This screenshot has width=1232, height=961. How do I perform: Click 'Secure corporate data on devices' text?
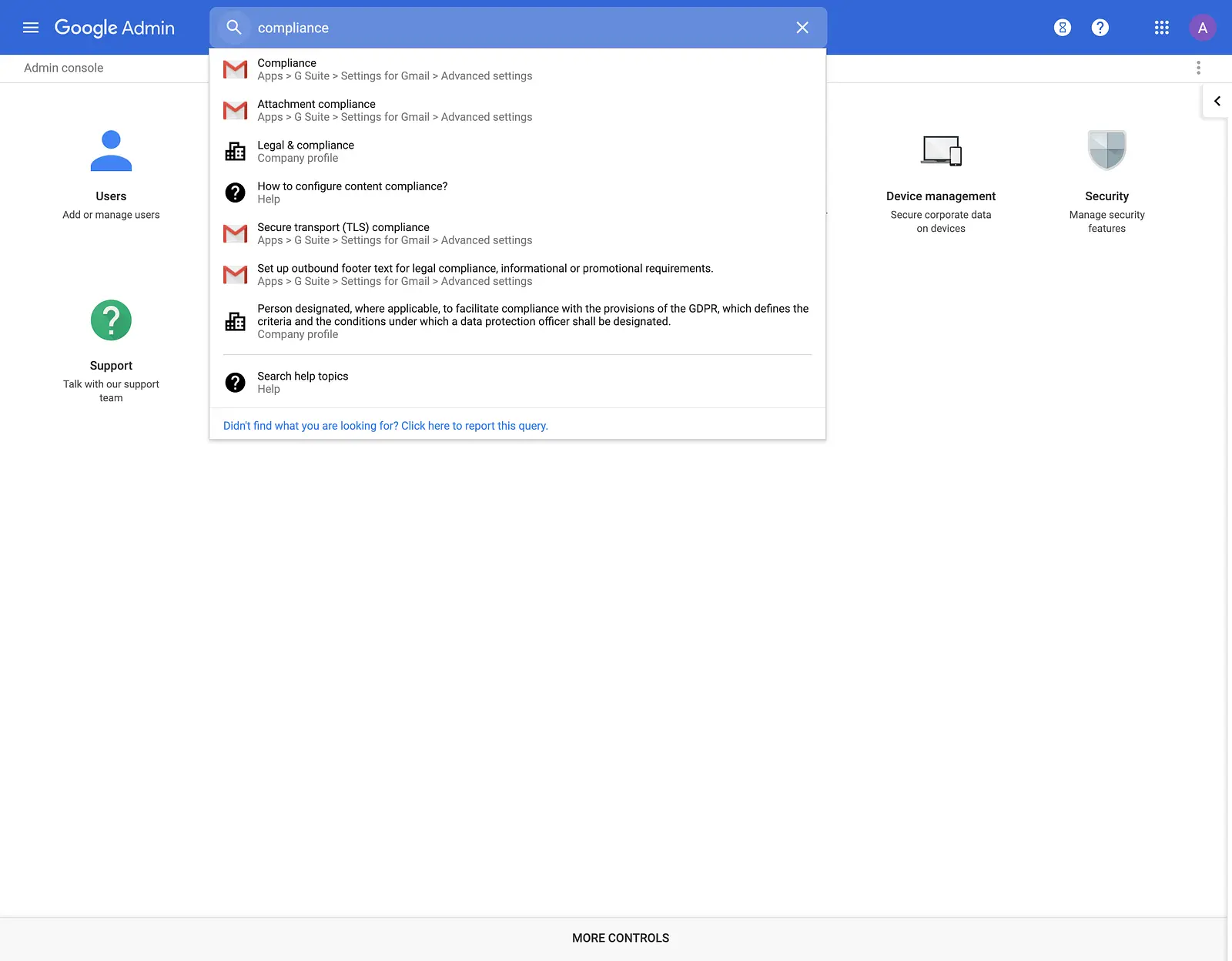[x=941, y=222]
